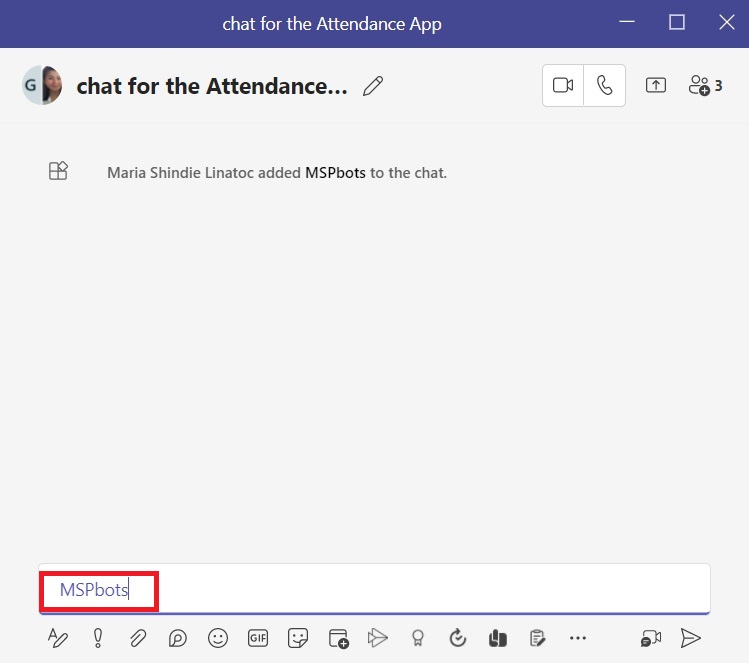The height and width of the screenshot is (663, 749).
Task: Open the Loop components icon
Action: pyautogui.click(x=178, y=638)
